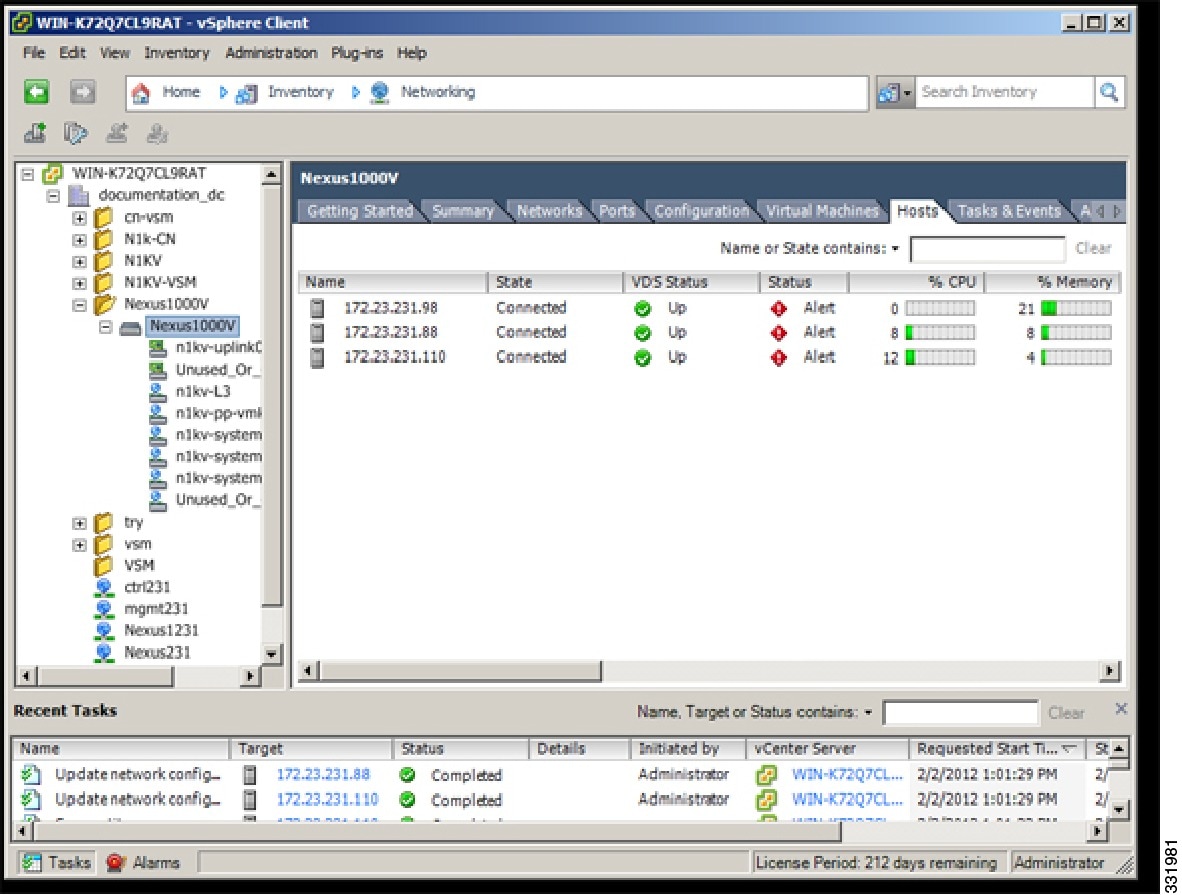Click the Nexus1000V switch icon in tree

[x=130, y=327]
